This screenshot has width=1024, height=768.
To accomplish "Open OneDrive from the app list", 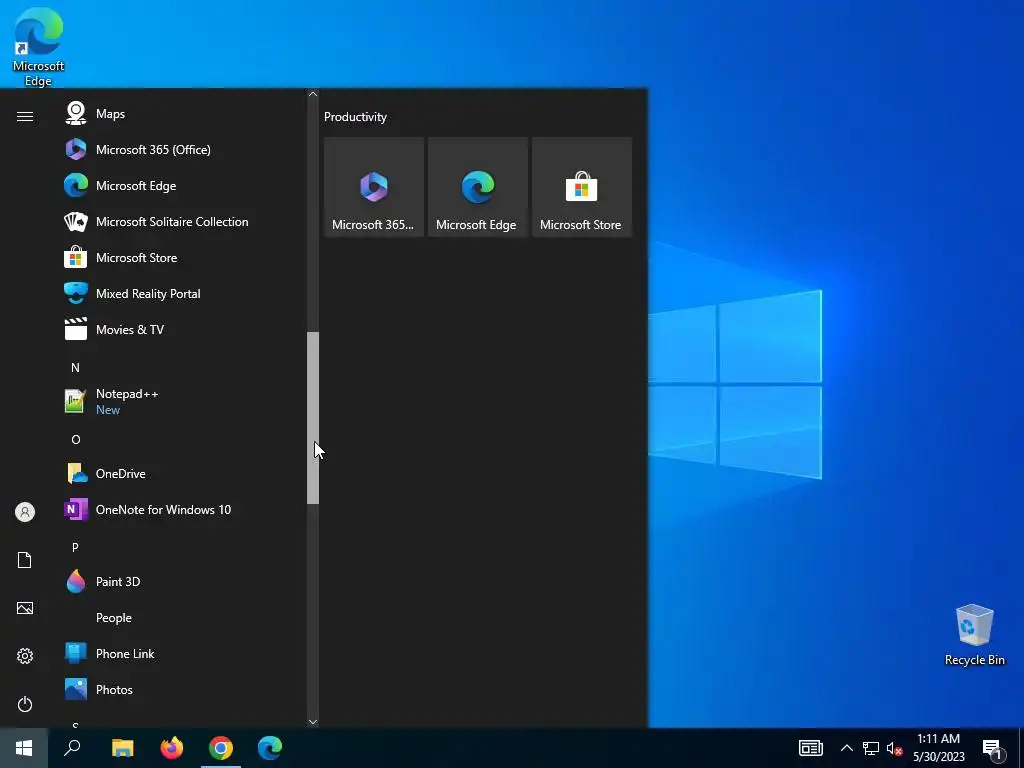I will [x=183, y=473].
